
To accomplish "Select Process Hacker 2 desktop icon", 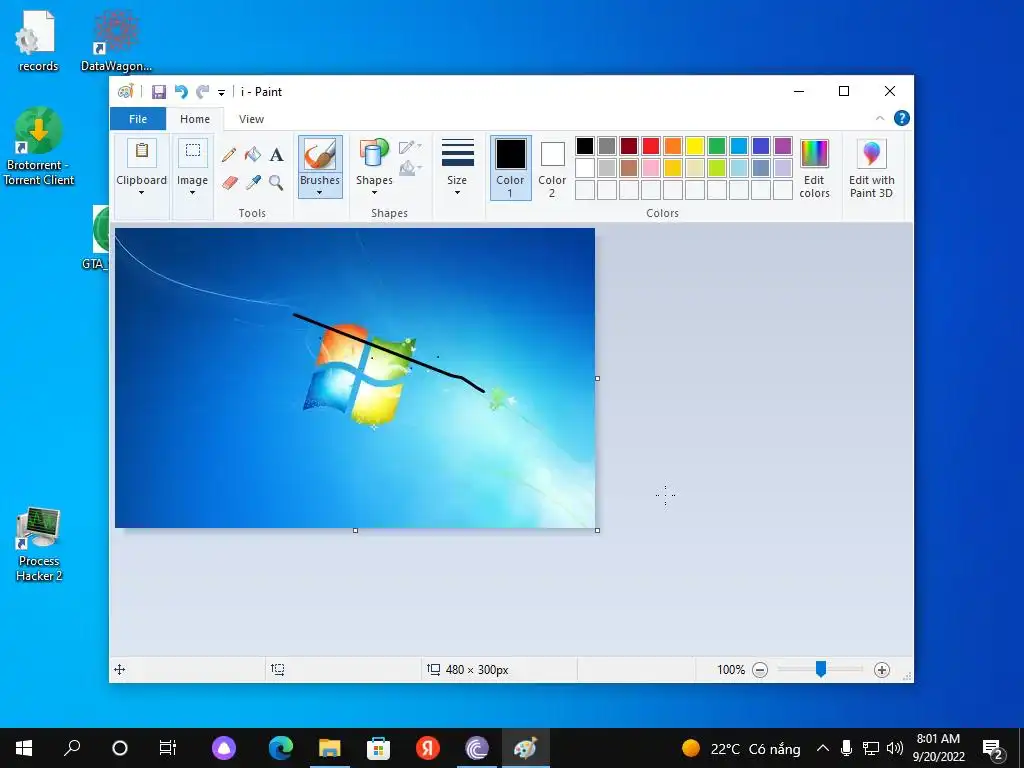I will pos(39,545).
